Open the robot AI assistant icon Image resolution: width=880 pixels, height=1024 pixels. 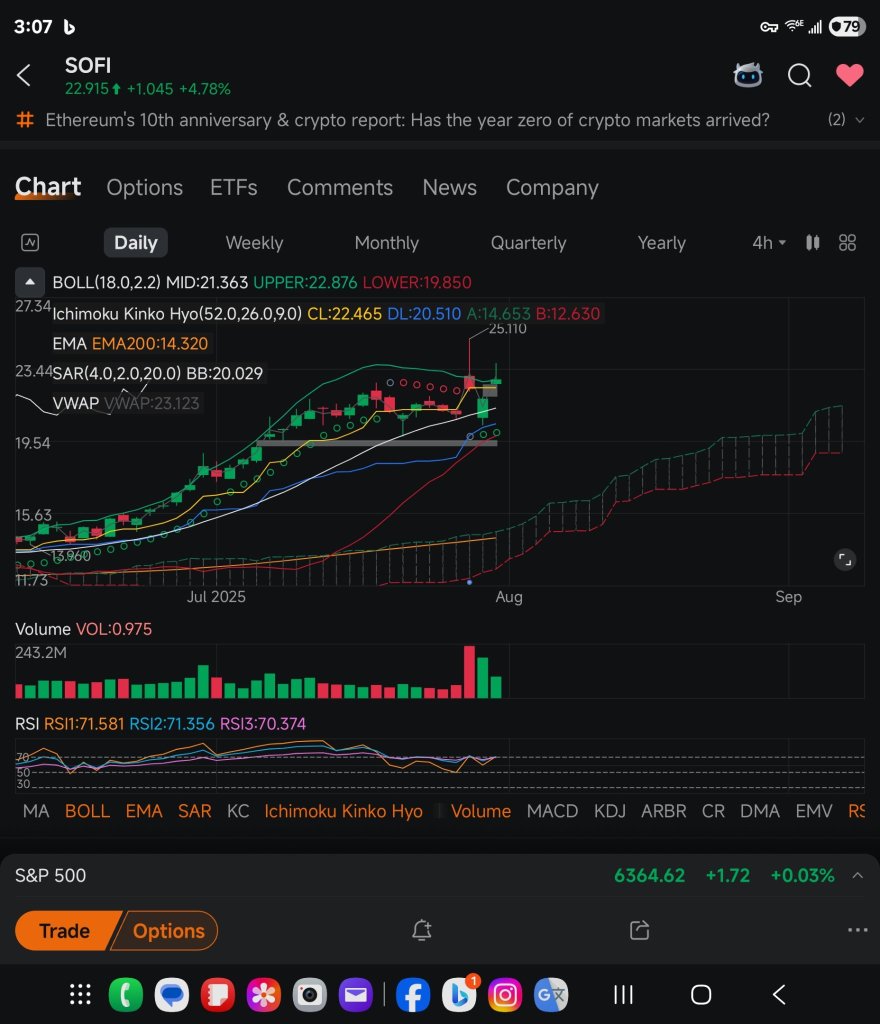(x=747, y=75)
